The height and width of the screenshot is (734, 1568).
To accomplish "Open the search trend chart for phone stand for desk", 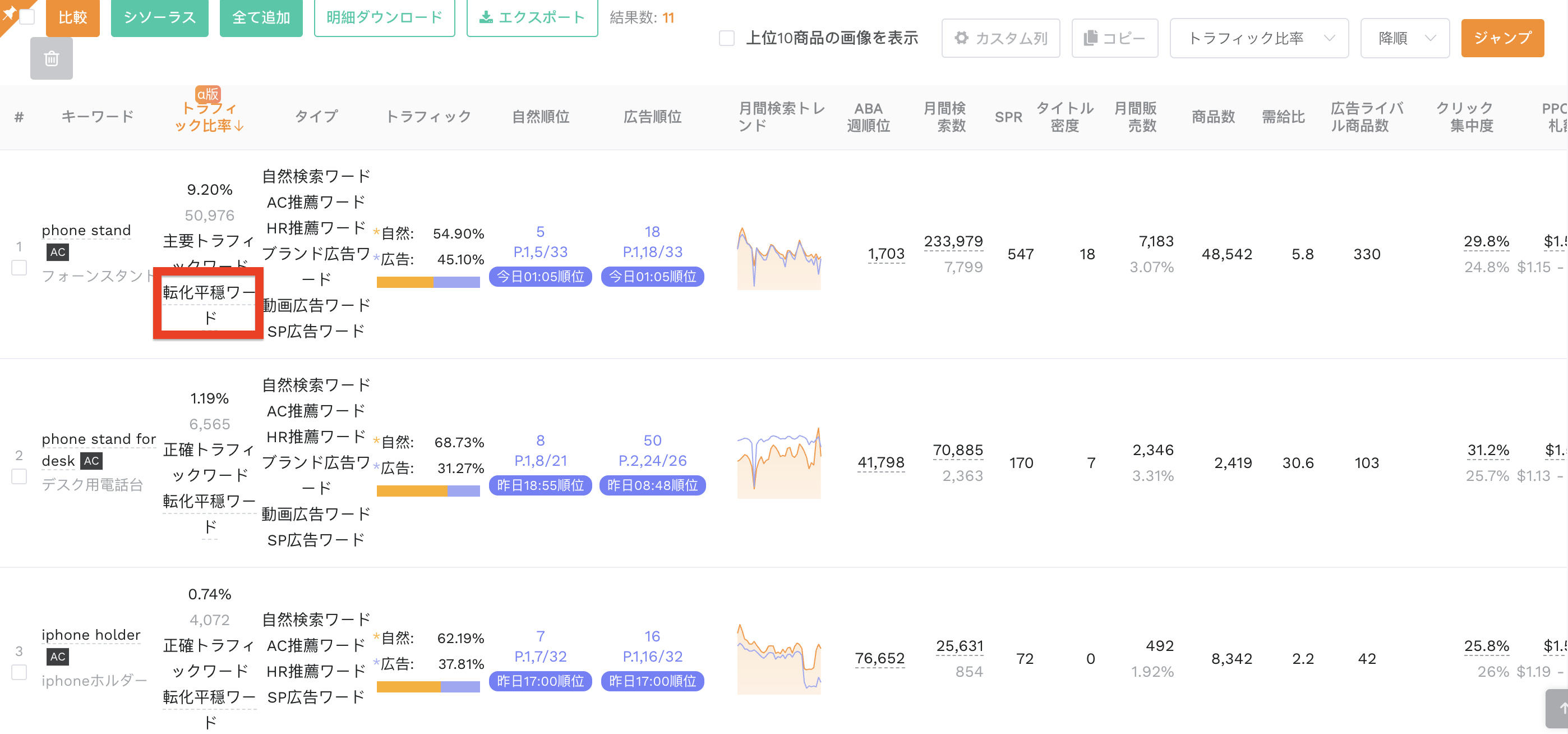I will click(779, 463).
